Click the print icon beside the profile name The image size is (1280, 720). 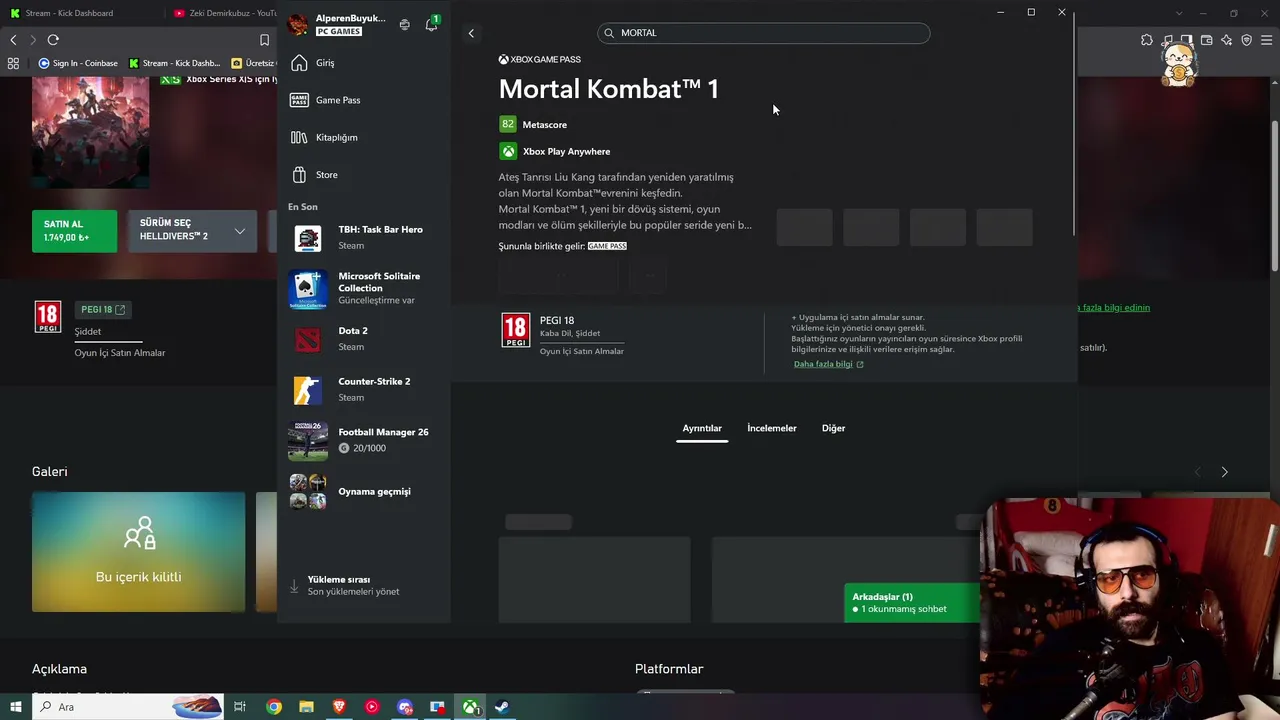pos(404,25)
